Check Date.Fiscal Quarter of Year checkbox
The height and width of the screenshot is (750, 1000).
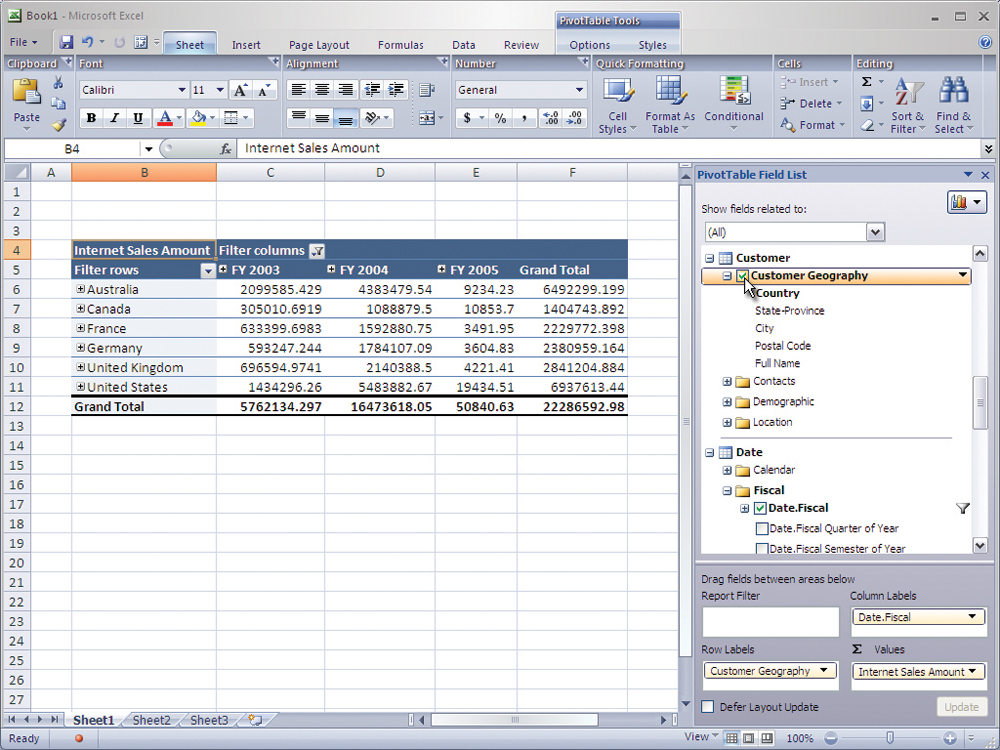tap(761, 529)
